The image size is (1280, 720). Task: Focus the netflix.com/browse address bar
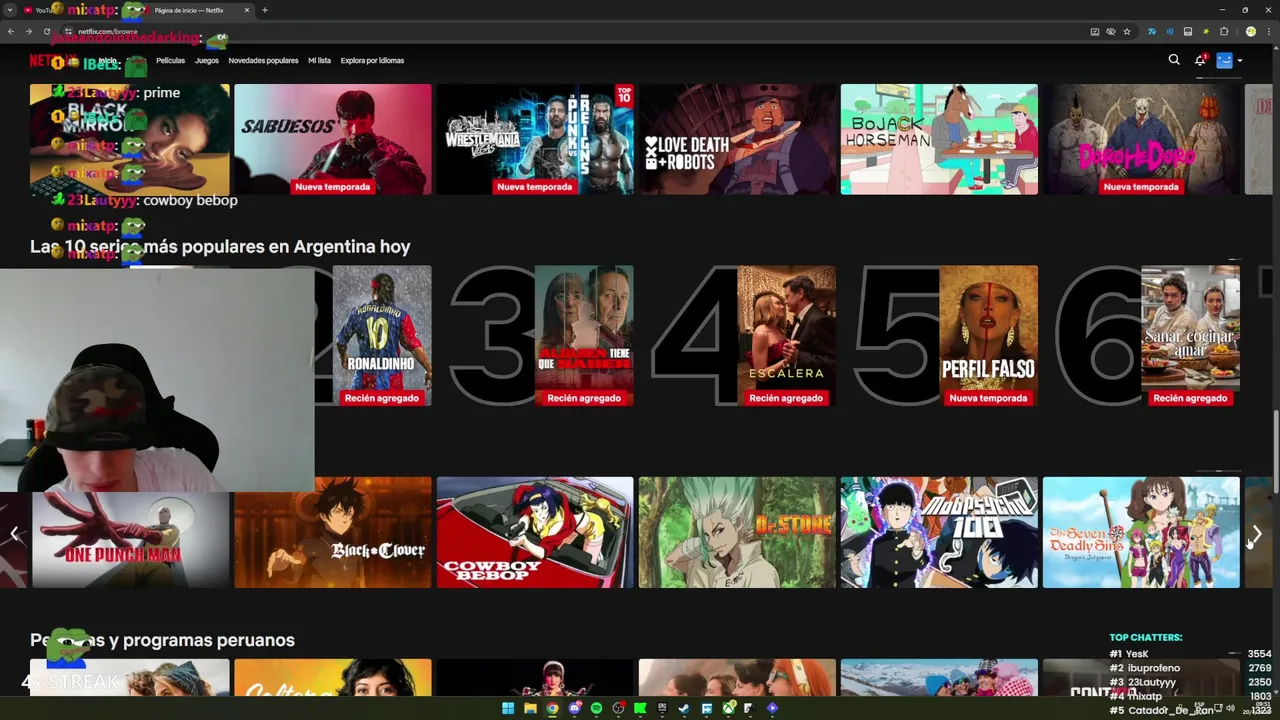click(x=580, y=31)
